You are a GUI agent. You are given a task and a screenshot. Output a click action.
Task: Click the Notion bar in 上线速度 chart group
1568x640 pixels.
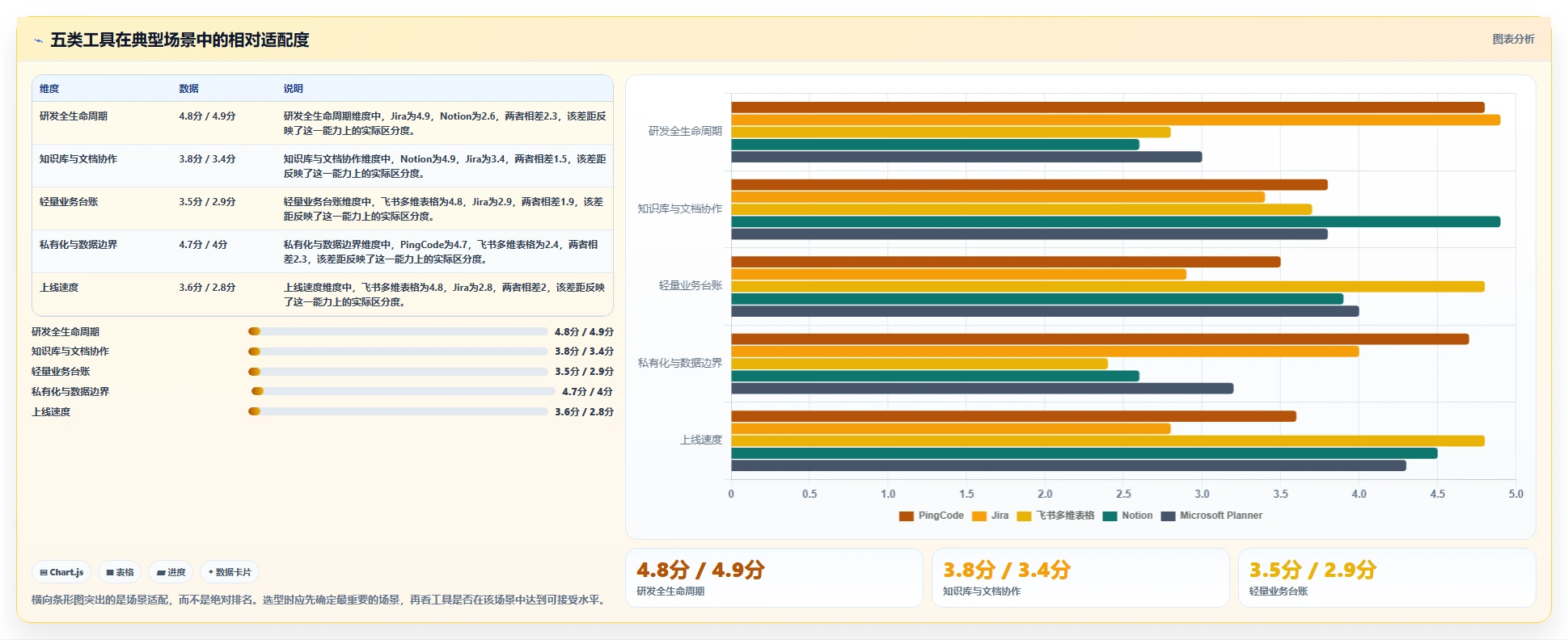1084,453
